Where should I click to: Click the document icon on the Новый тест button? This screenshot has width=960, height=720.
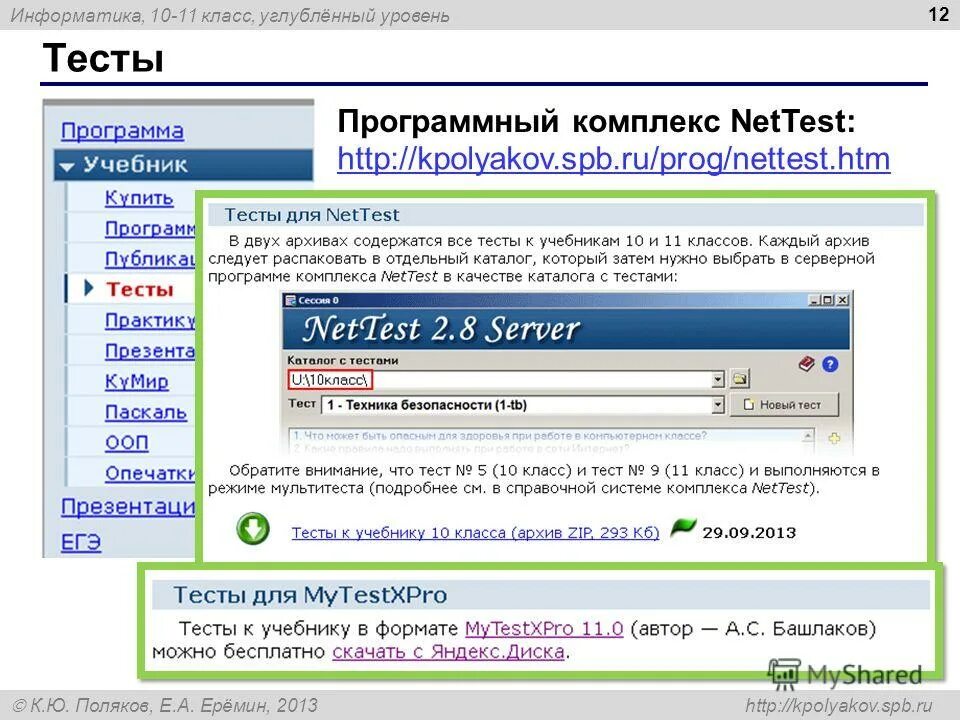(x=750, y=404)
